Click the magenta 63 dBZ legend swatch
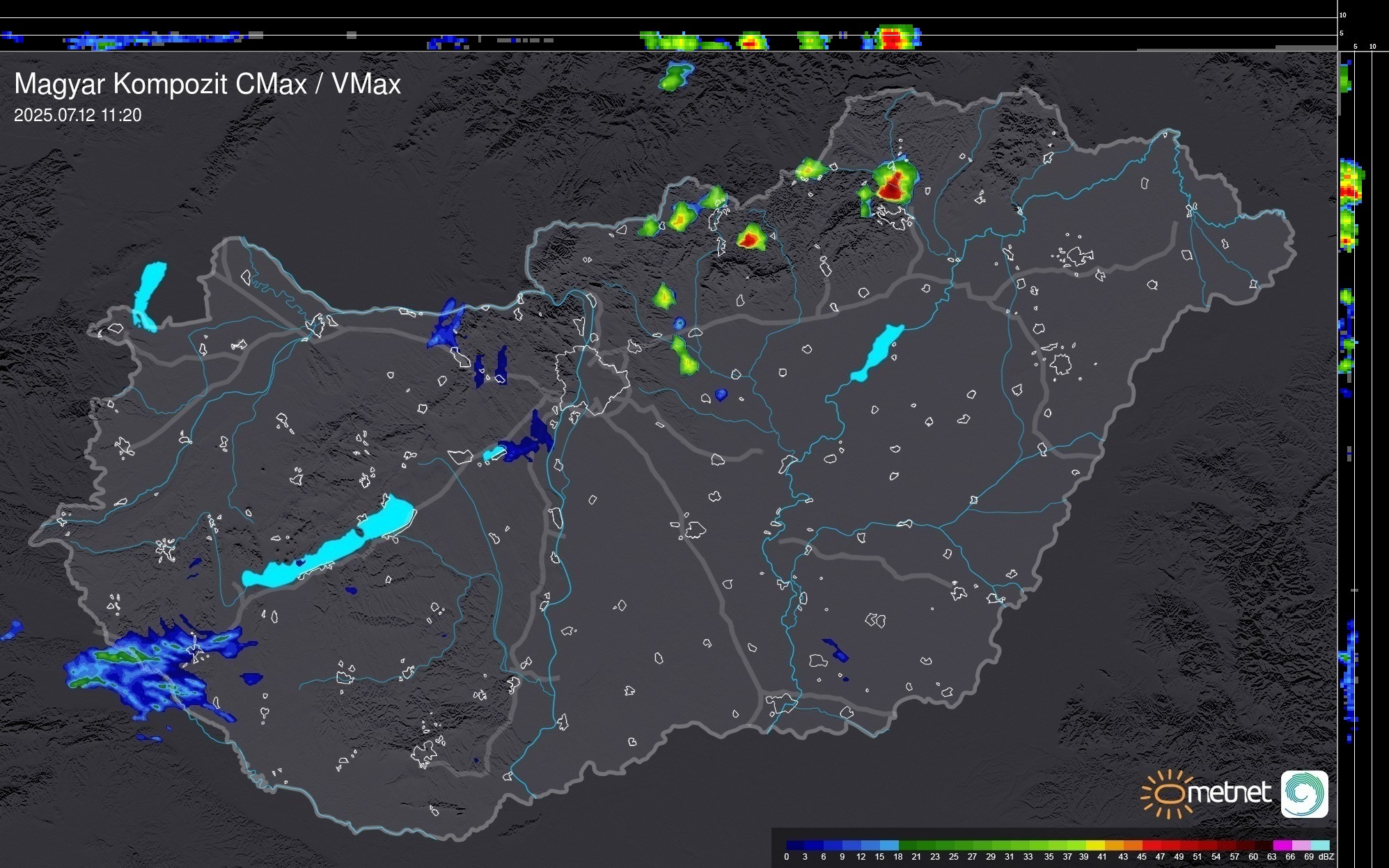The height and width of the screenshot is (868, 1389). tap(1282, 845)
